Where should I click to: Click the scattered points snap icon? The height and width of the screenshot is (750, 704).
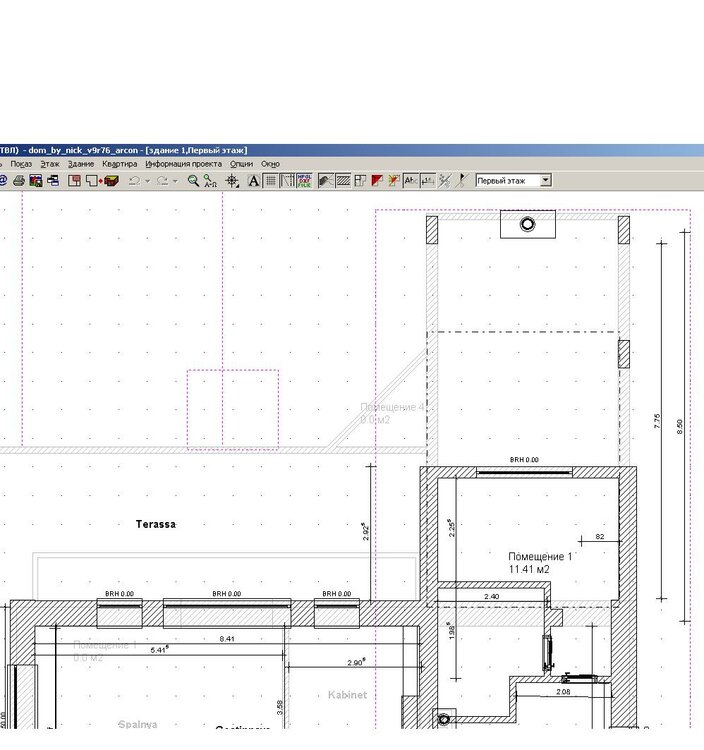(x=445, y=181)
